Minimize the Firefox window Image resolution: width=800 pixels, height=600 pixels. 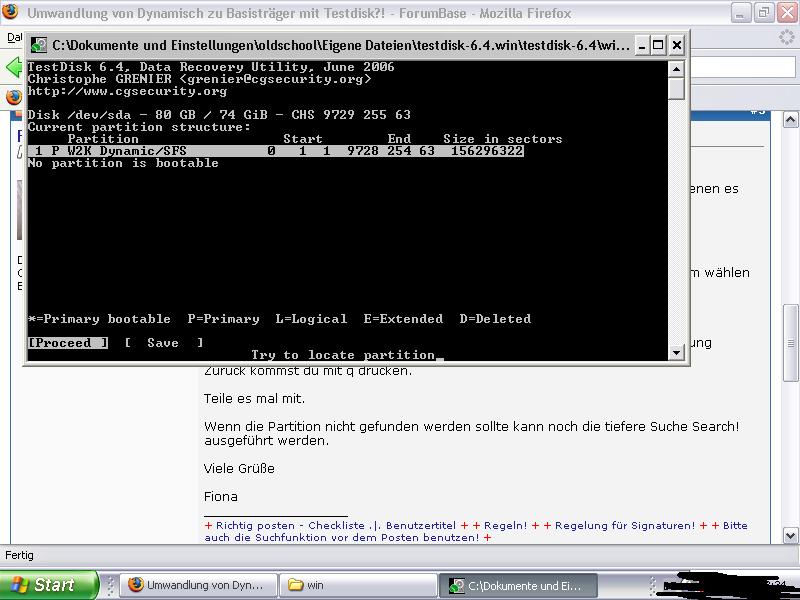coord(740,12)
